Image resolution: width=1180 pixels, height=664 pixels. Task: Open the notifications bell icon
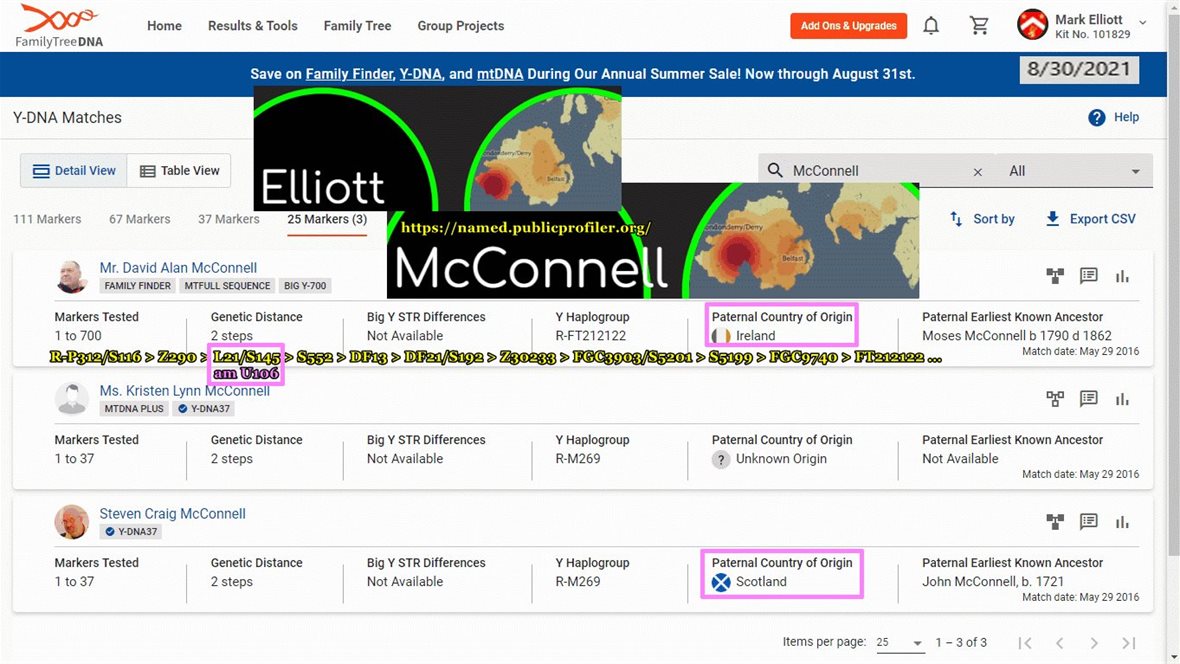click(931, 26)
